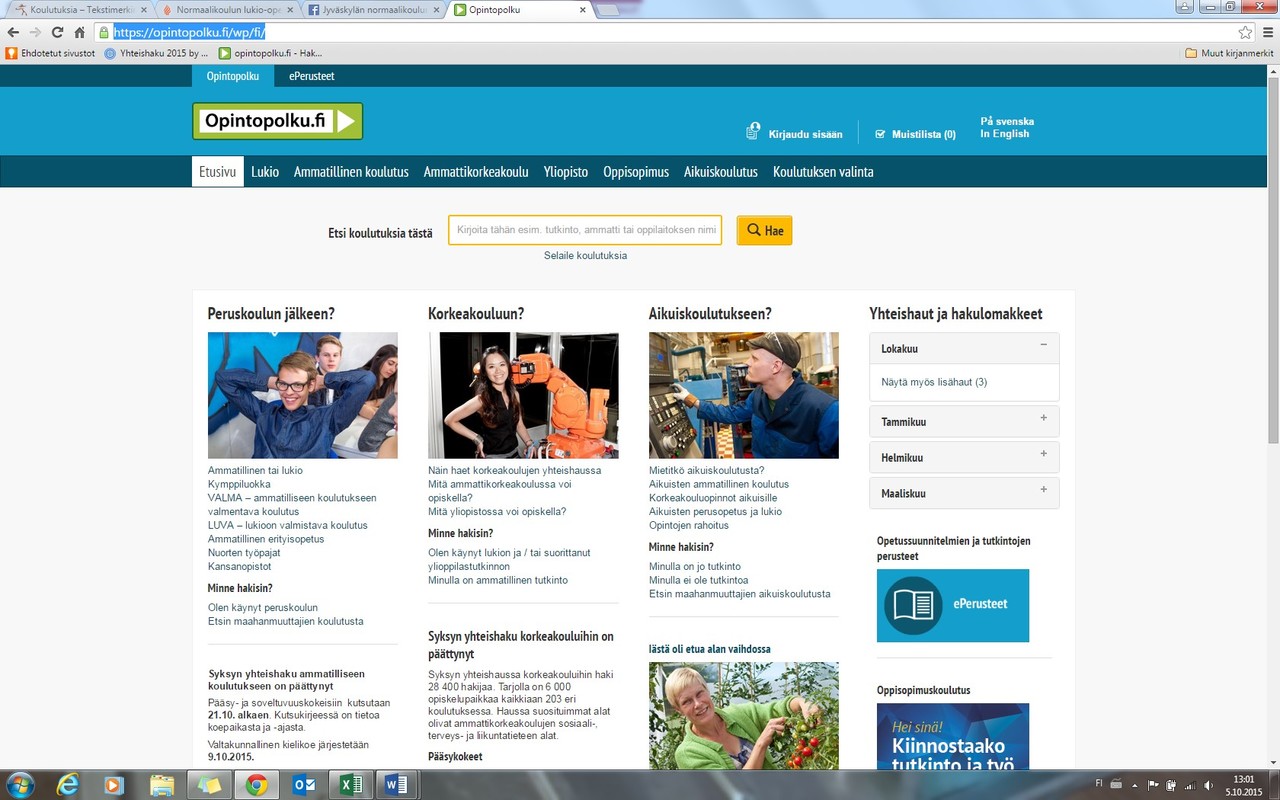1280x800 pixels.
Task: Open Excel from the taskbar
Action: coord(350,784)
